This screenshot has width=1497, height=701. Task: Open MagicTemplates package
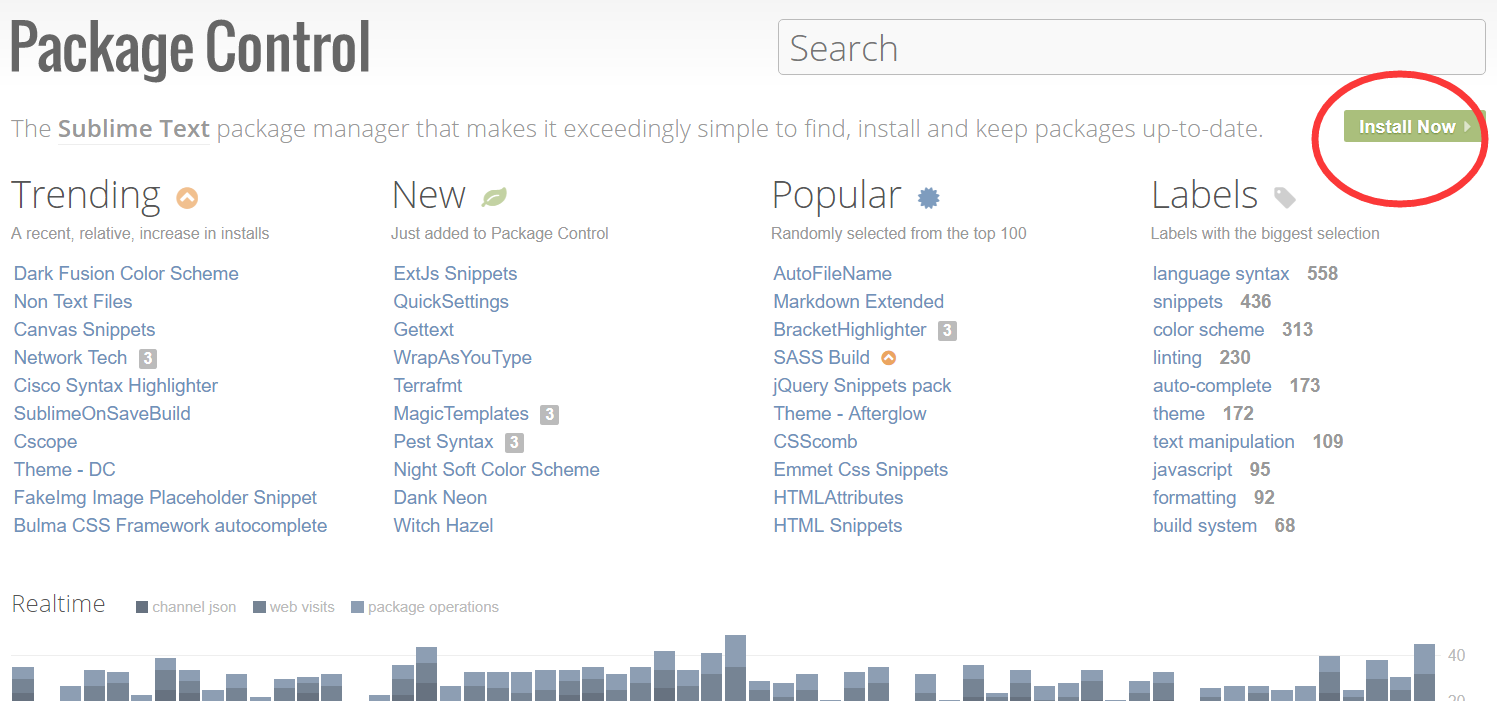[x=461, y=414]
